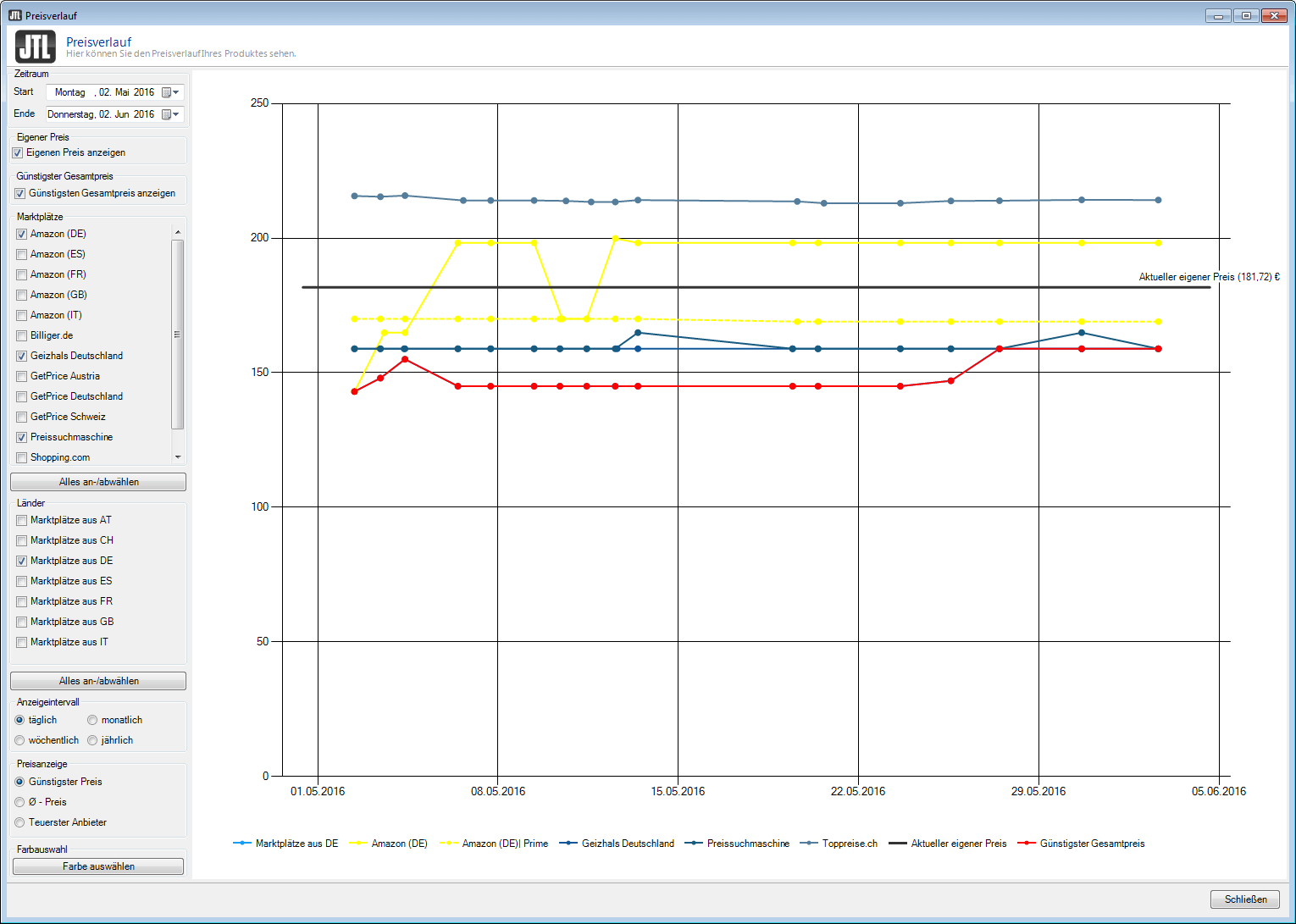The image size is (1296, 924).
Task: Click the JTL logo icon in header
Action: pyautogui.click(x=36, y=47)
